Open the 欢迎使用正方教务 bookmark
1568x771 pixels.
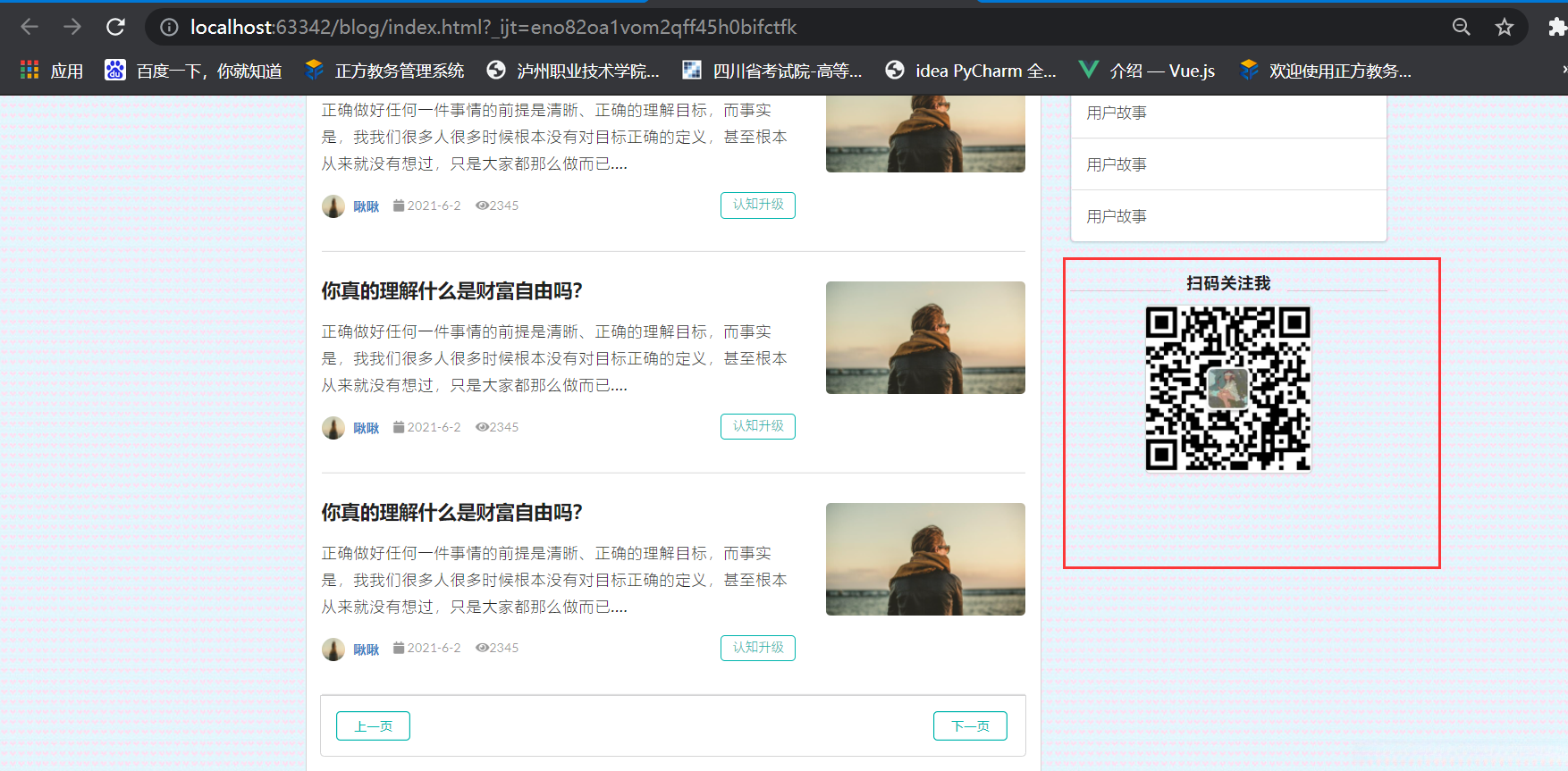pyautogui.click(x=1326, y=71)
